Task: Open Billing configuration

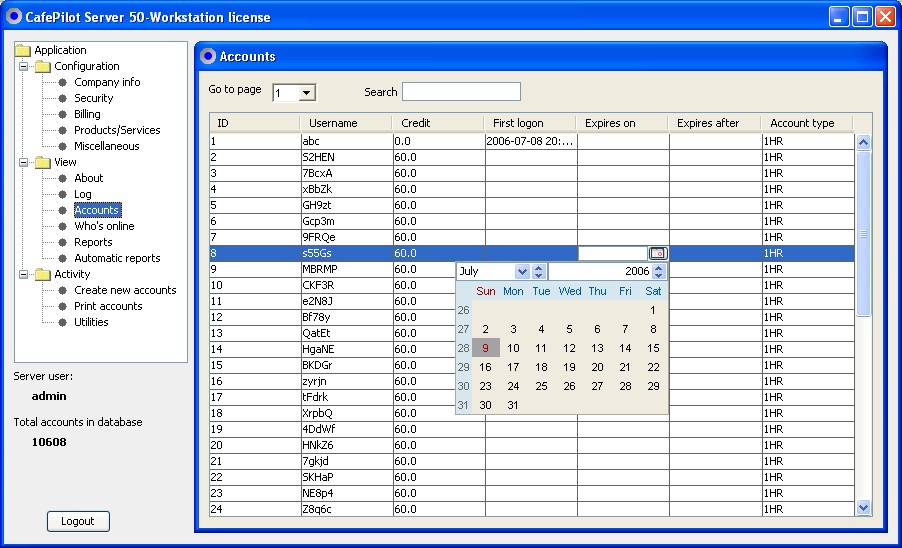Action: pyautogui.click(x=87, y=114)
